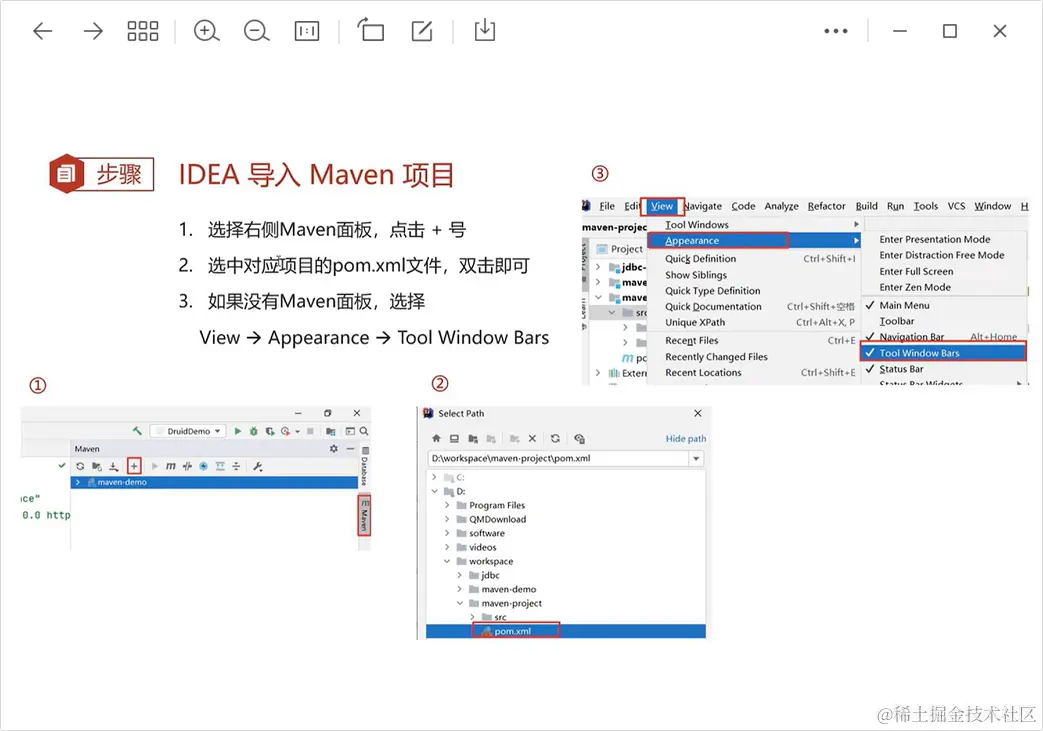Click Execute Maven Goal 'm' icon
This screenshot has height=731, width=1043.
point(170,466)
